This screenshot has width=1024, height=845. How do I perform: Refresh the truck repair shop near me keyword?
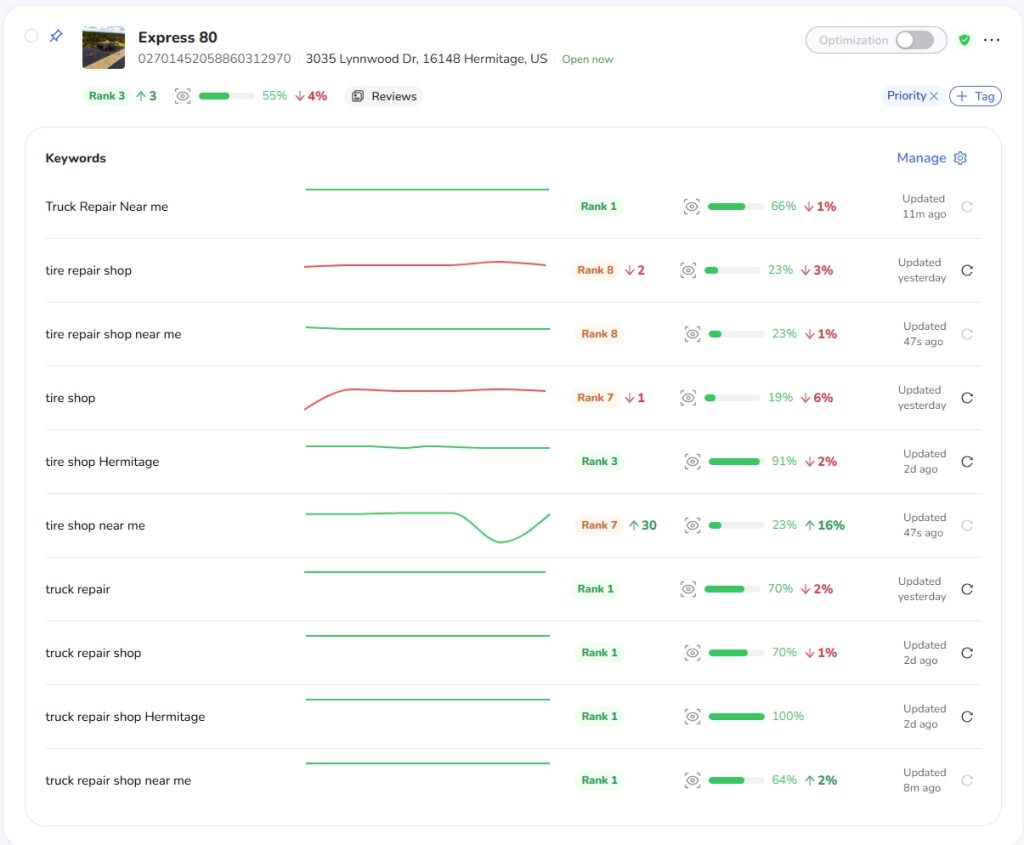click(x=967, y=780)
